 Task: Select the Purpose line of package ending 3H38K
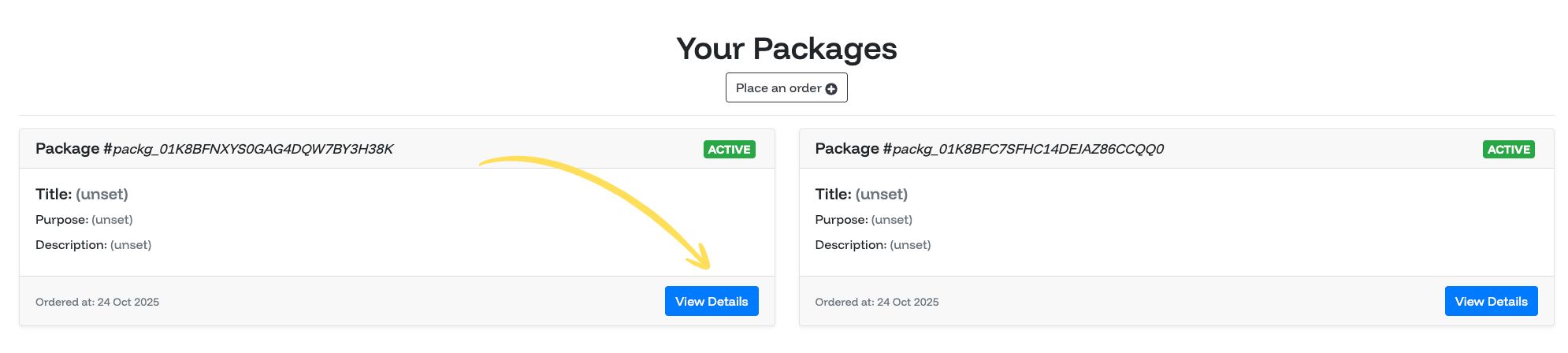[x=84, y=220]
